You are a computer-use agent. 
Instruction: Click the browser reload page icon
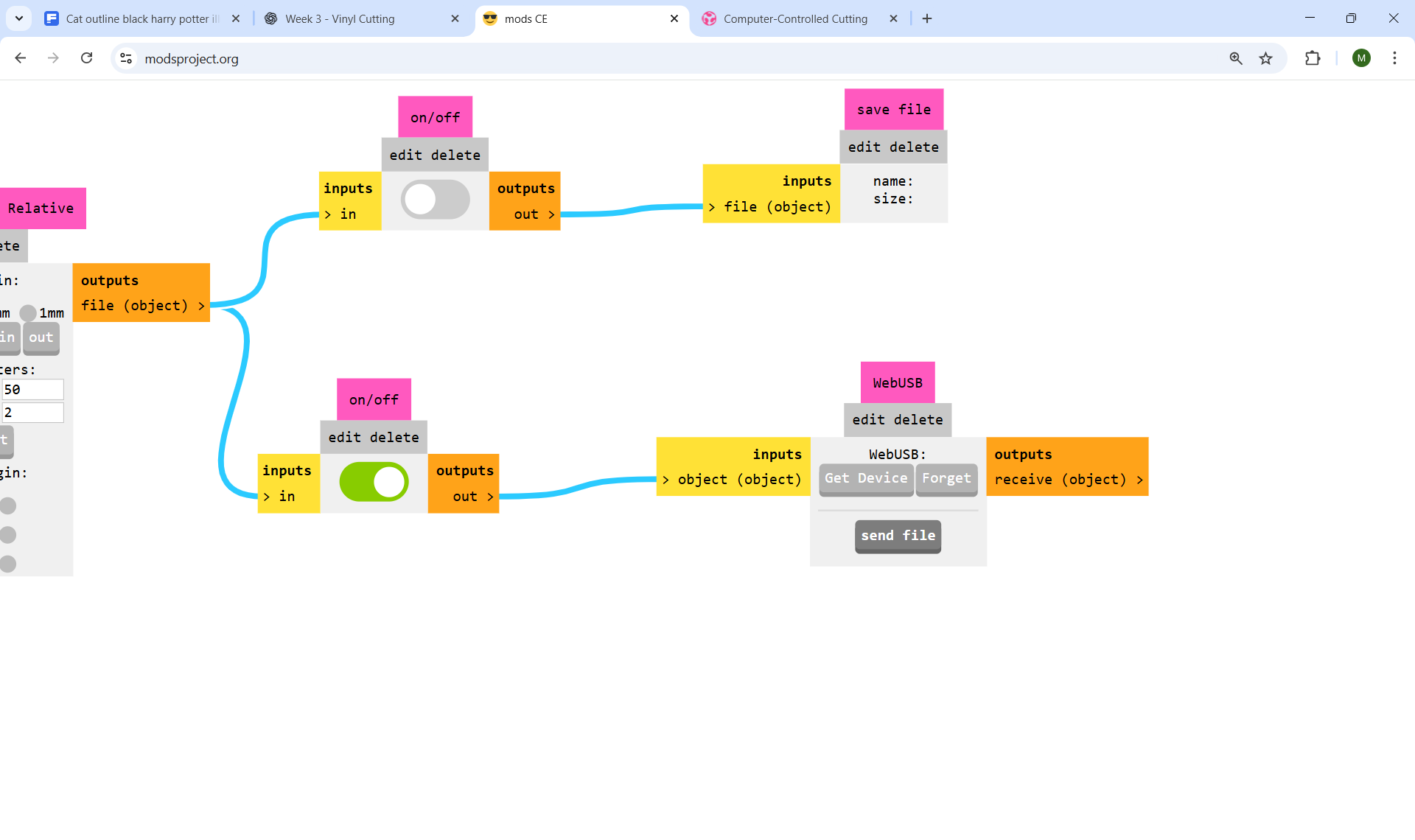[x=86, y=58]
